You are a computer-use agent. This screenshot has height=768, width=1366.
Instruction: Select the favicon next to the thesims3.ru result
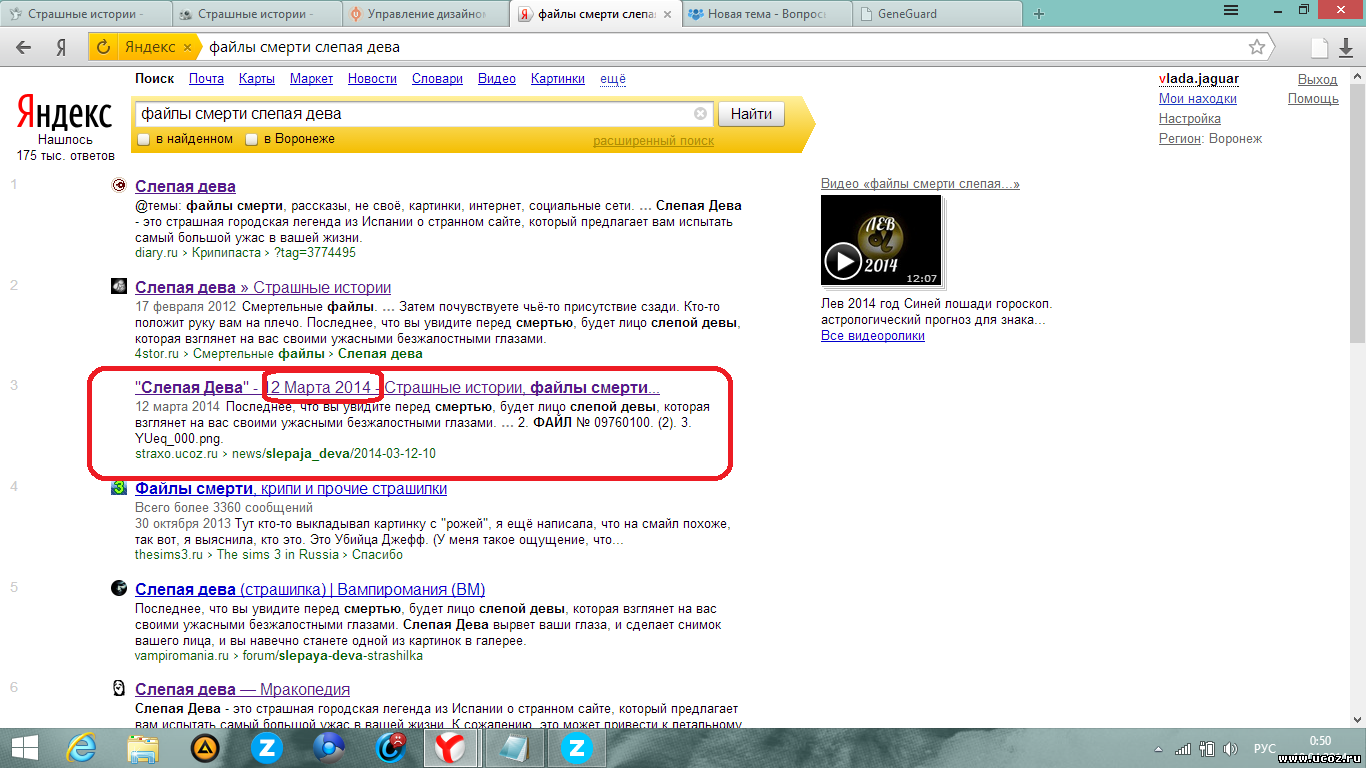pyautogui.click(x=118, y=487)
